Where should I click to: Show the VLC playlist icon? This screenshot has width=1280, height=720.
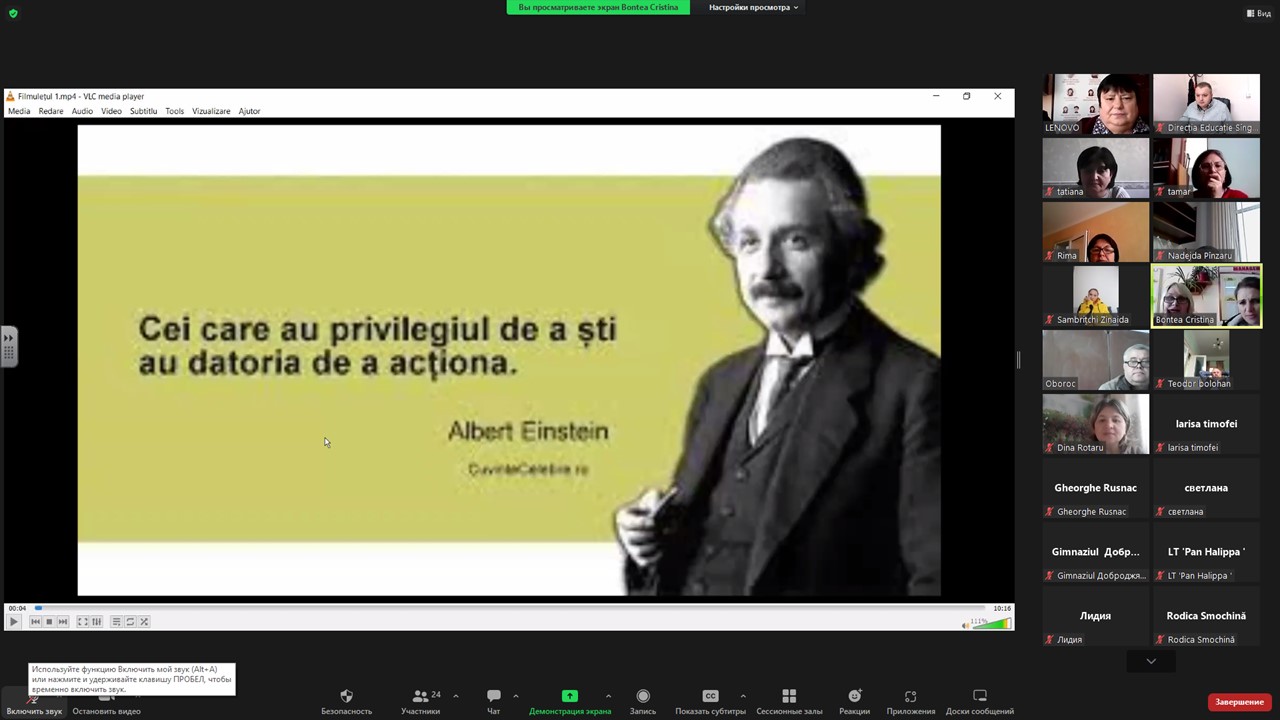[x=116, y=622]
